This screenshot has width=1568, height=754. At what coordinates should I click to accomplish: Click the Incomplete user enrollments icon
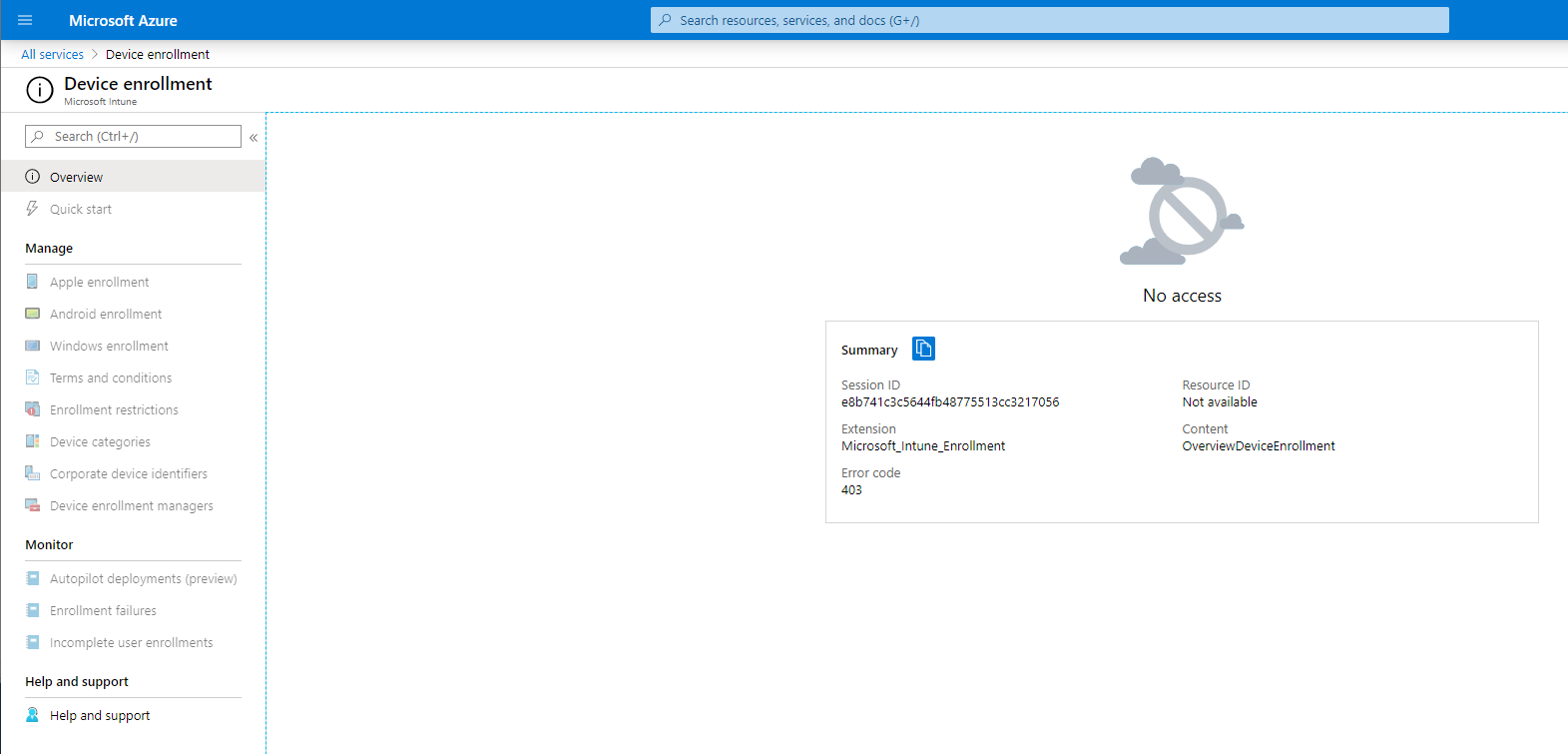pos(32,642)
